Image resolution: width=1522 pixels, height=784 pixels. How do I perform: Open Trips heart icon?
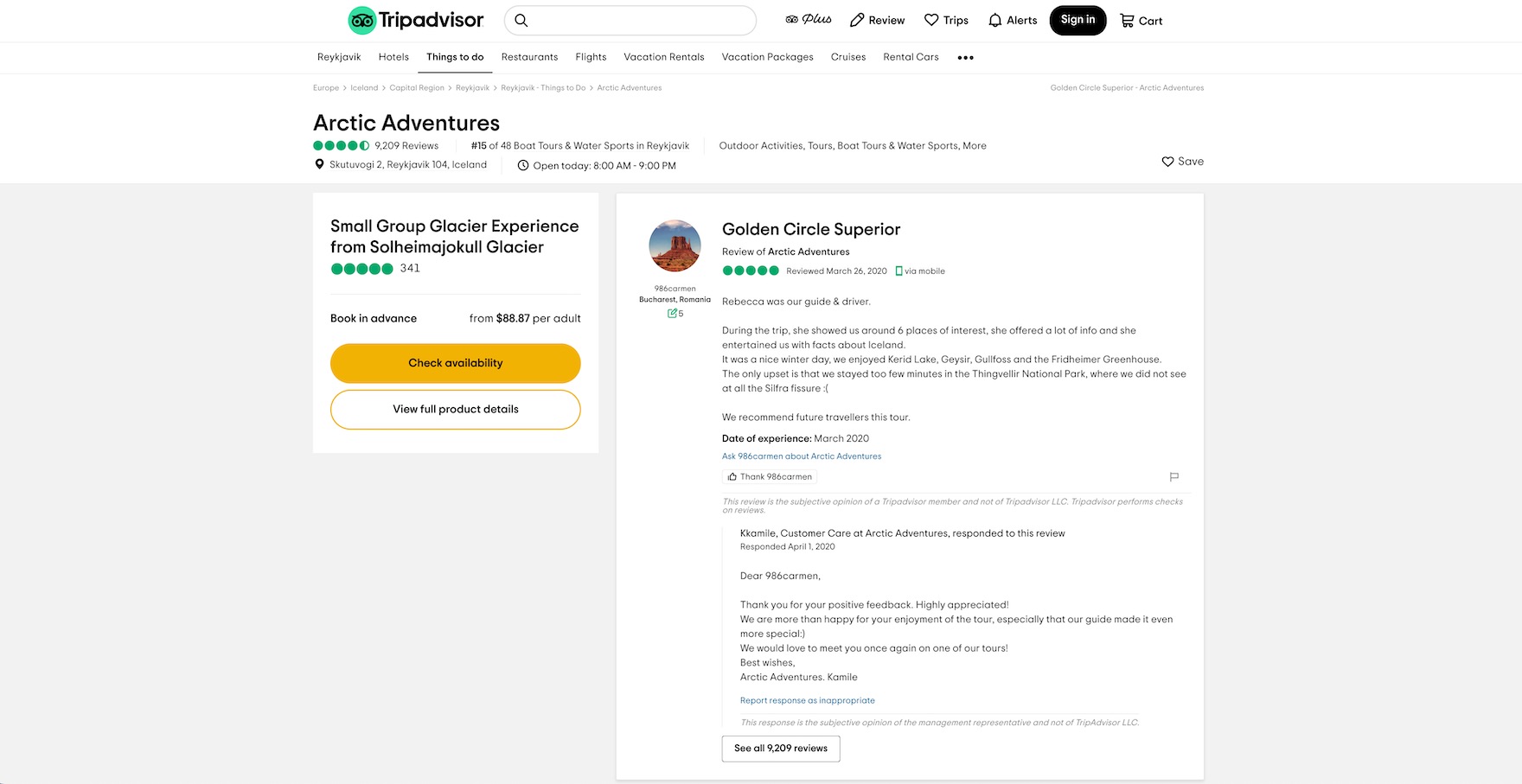pyautogui.click(x=931, y=21)
